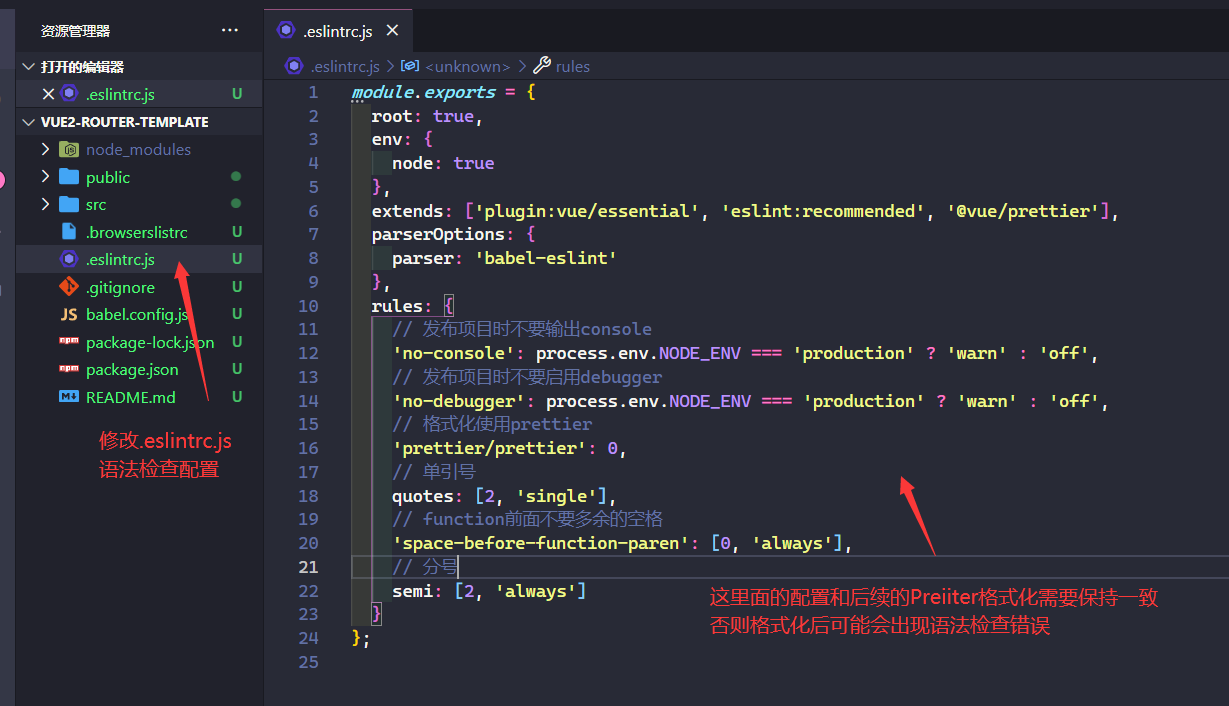
Task: Click the .gitignore git icon
Action: [69, 287]
